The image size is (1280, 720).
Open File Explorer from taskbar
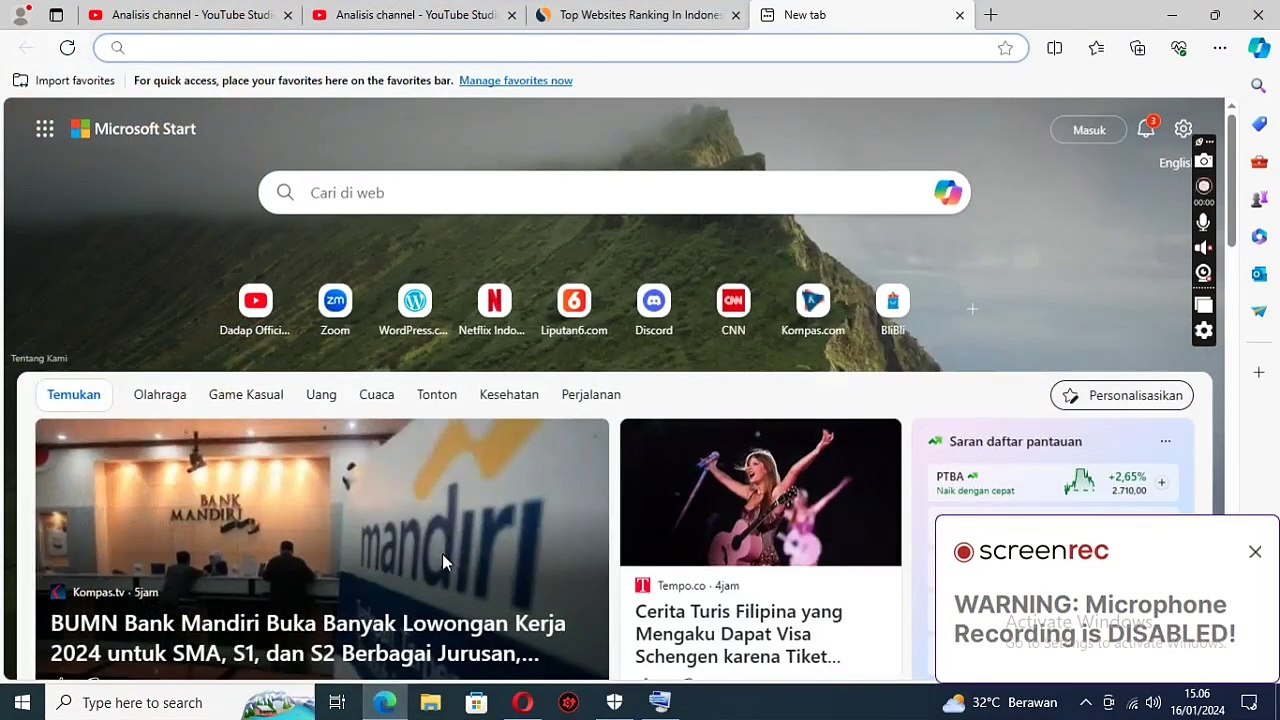pos(430,703)
